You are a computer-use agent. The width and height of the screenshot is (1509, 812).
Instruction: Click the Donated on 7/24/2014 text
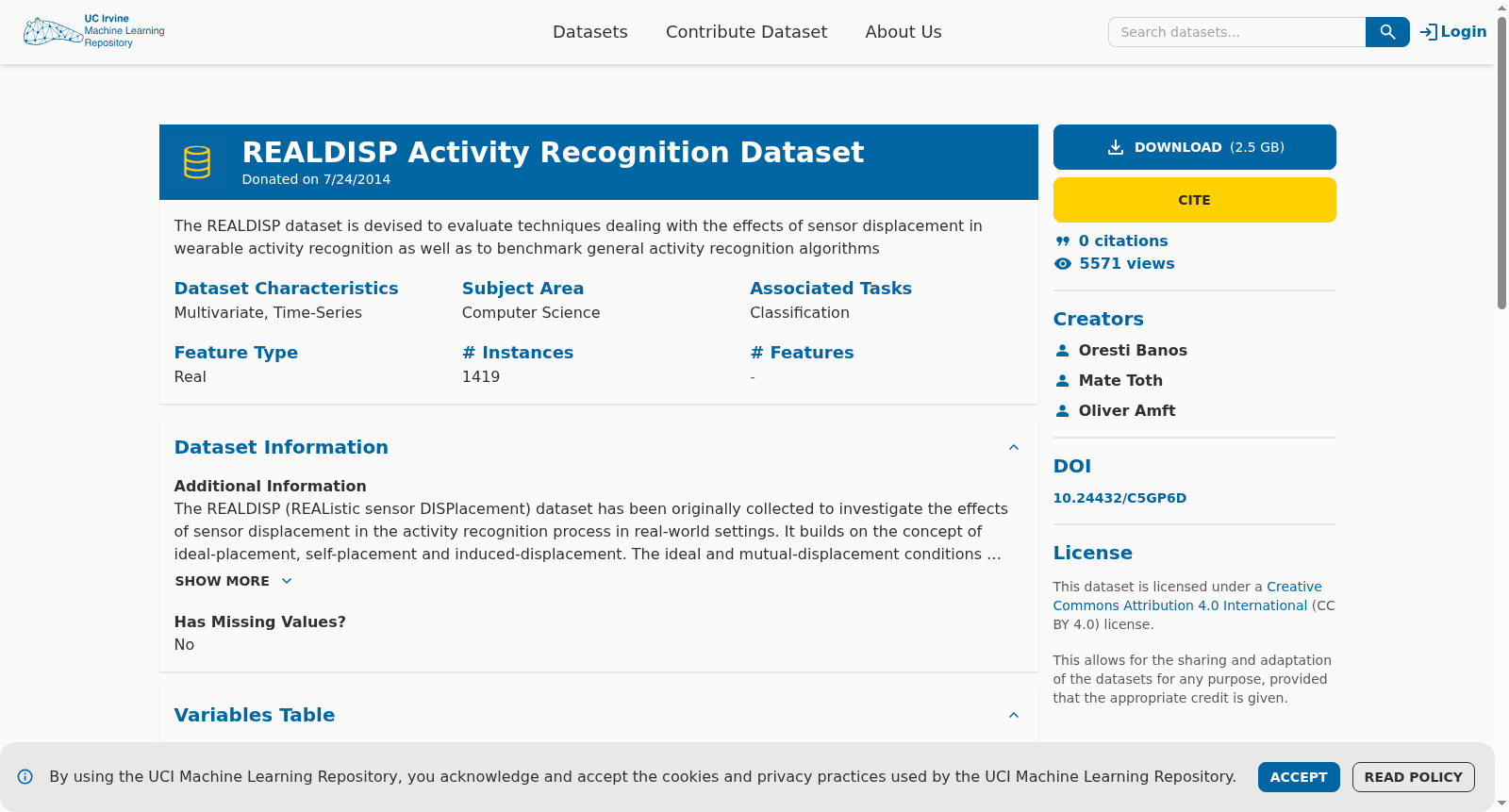tap(316, 179)
